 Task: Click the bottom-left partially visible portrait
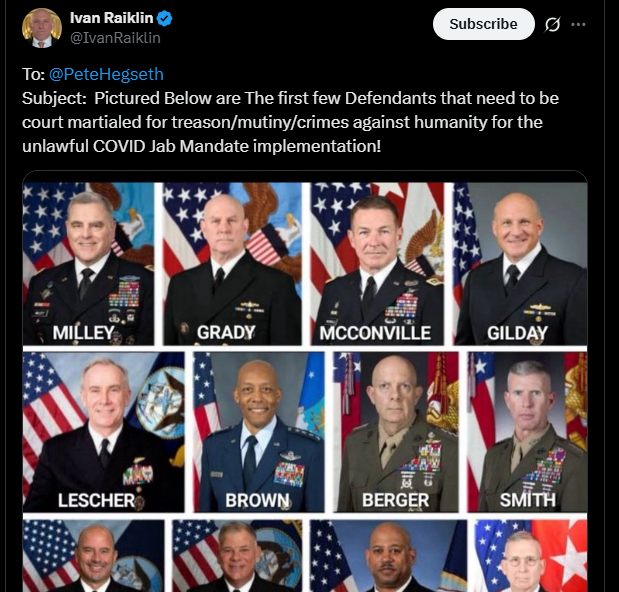(x=94, y=556)
